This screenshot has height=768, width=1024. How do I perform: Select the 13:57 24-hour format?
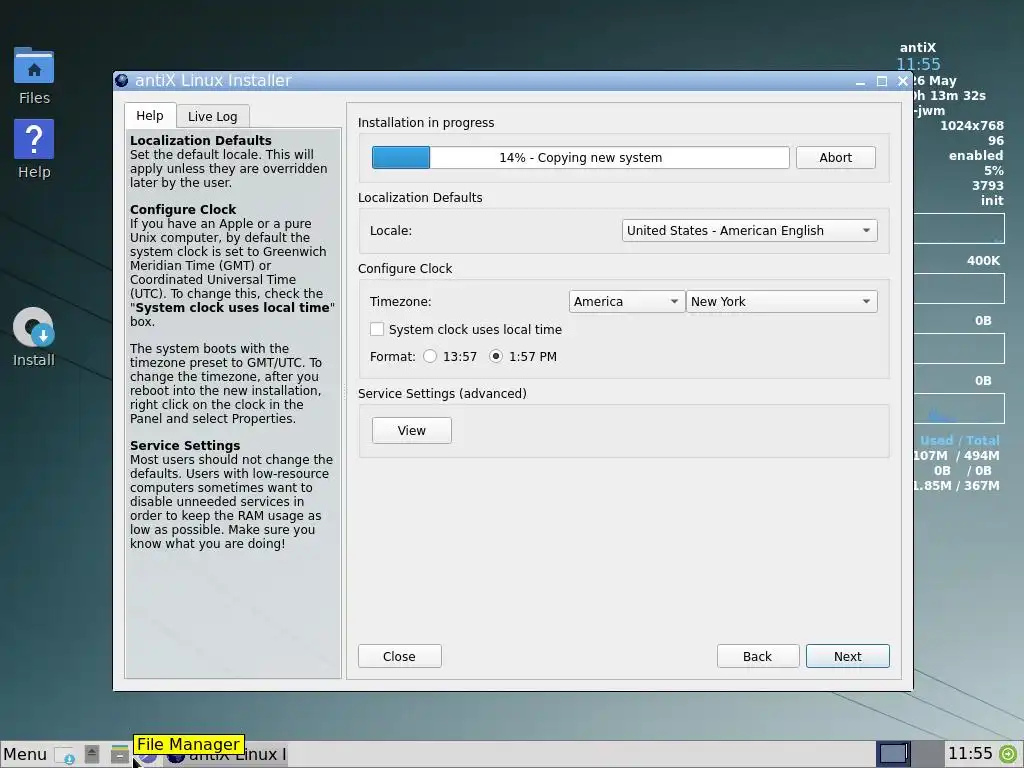(x=430, y=357)
